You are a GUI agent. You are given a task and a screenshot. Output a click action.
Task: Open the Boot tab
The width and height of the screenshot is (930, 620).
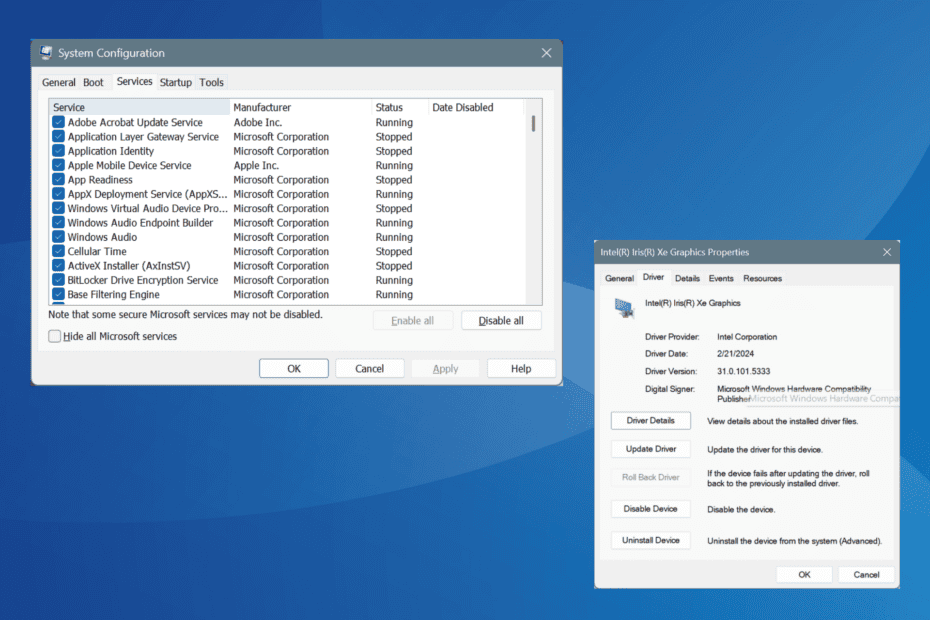click(x=93, y=82)
